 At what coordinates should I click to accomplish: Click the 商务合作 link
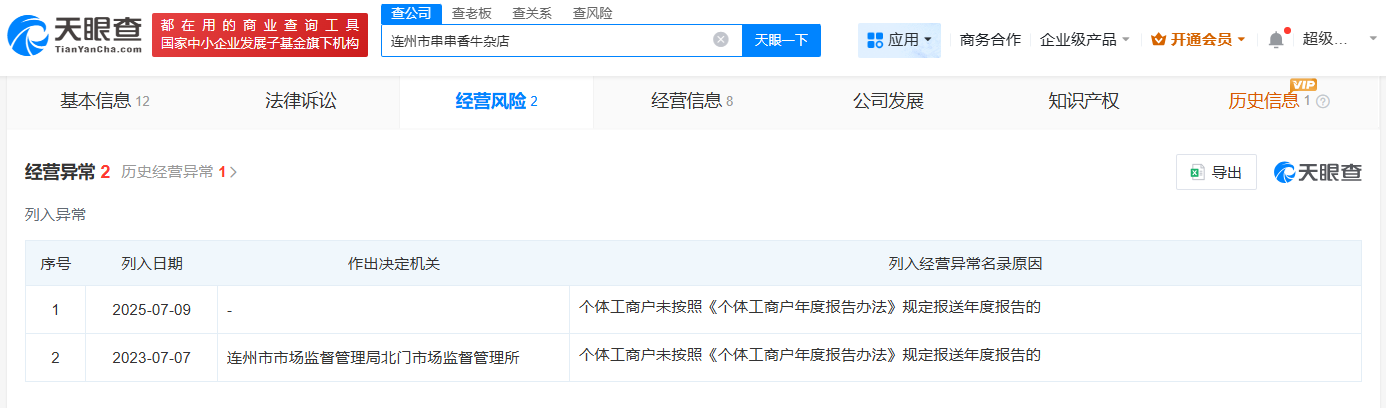(x=990, y=40)
